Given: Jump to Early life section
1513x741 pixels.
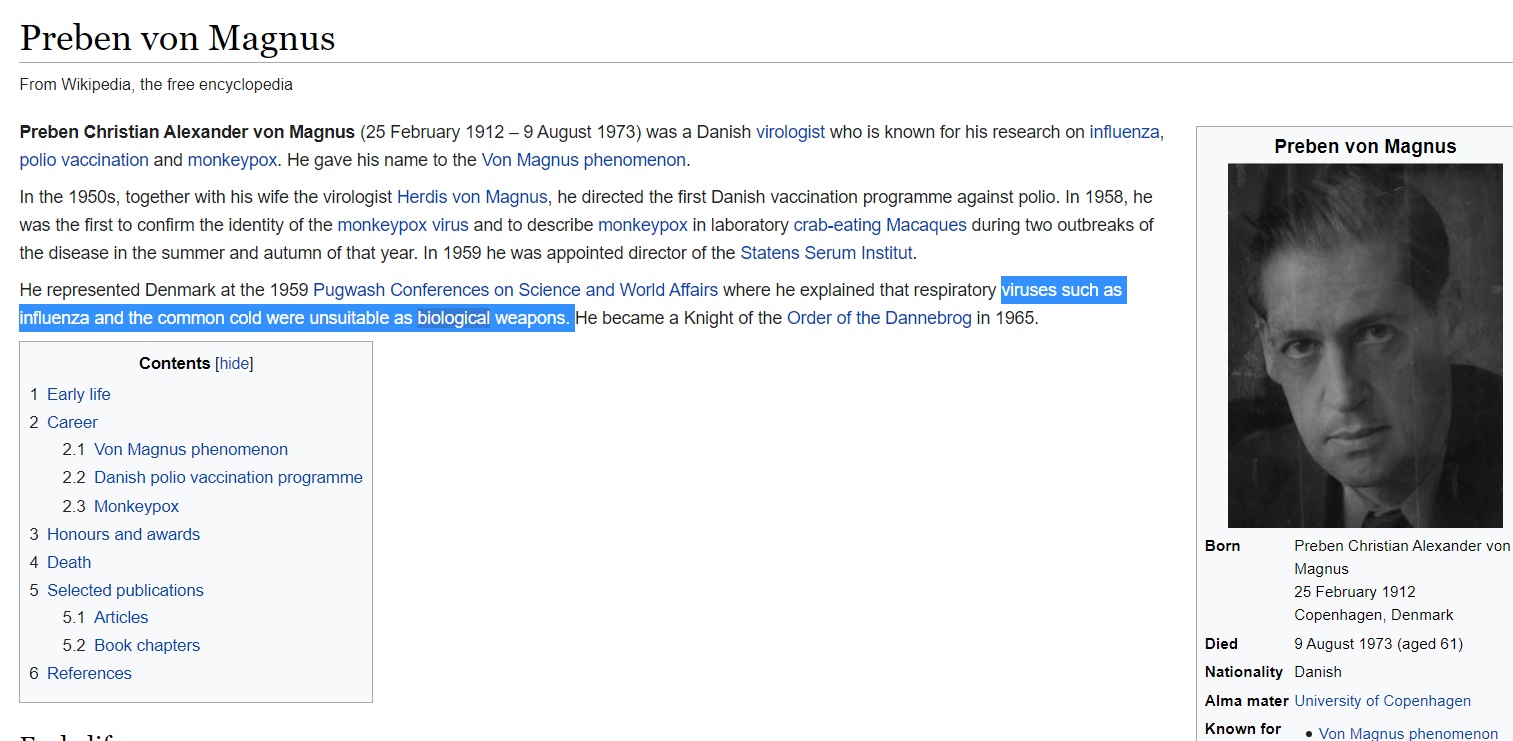Looking at the screenshot, I should click(79, 394).
